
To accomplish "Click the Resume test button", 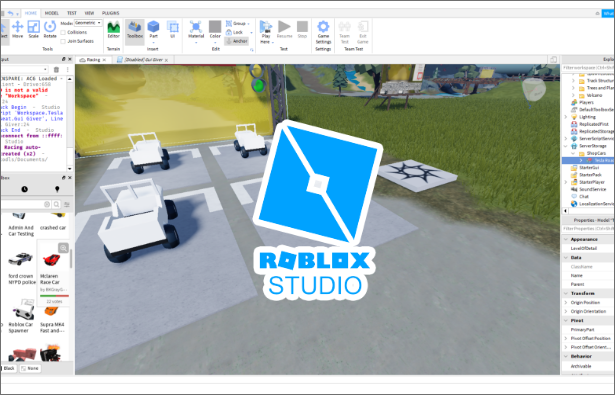I will tap(284, 29).
